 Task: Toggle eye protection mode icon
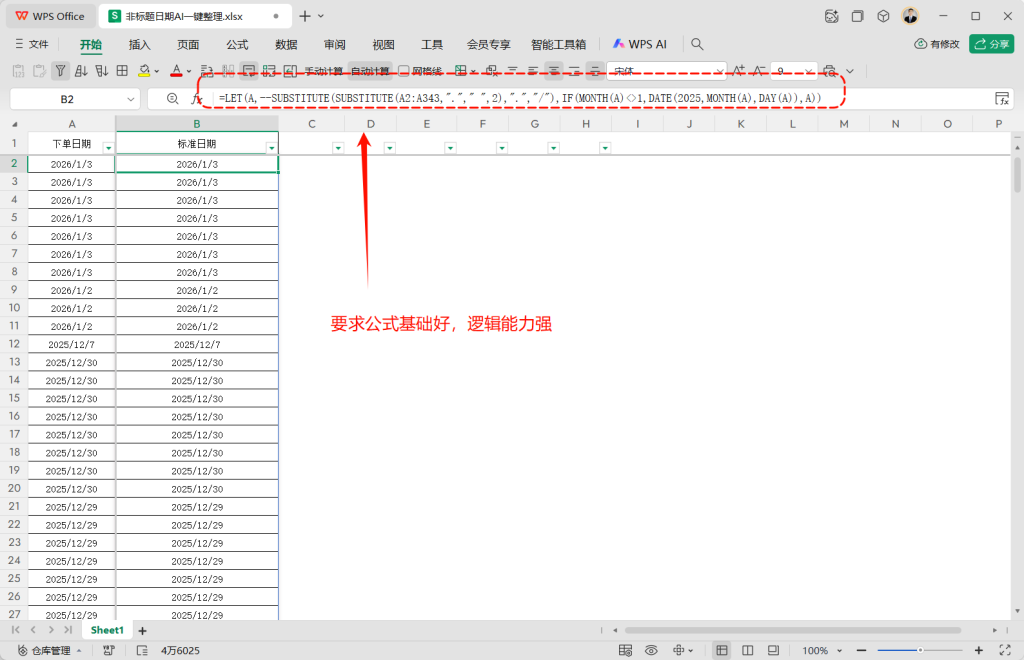(x=651, y=650)
